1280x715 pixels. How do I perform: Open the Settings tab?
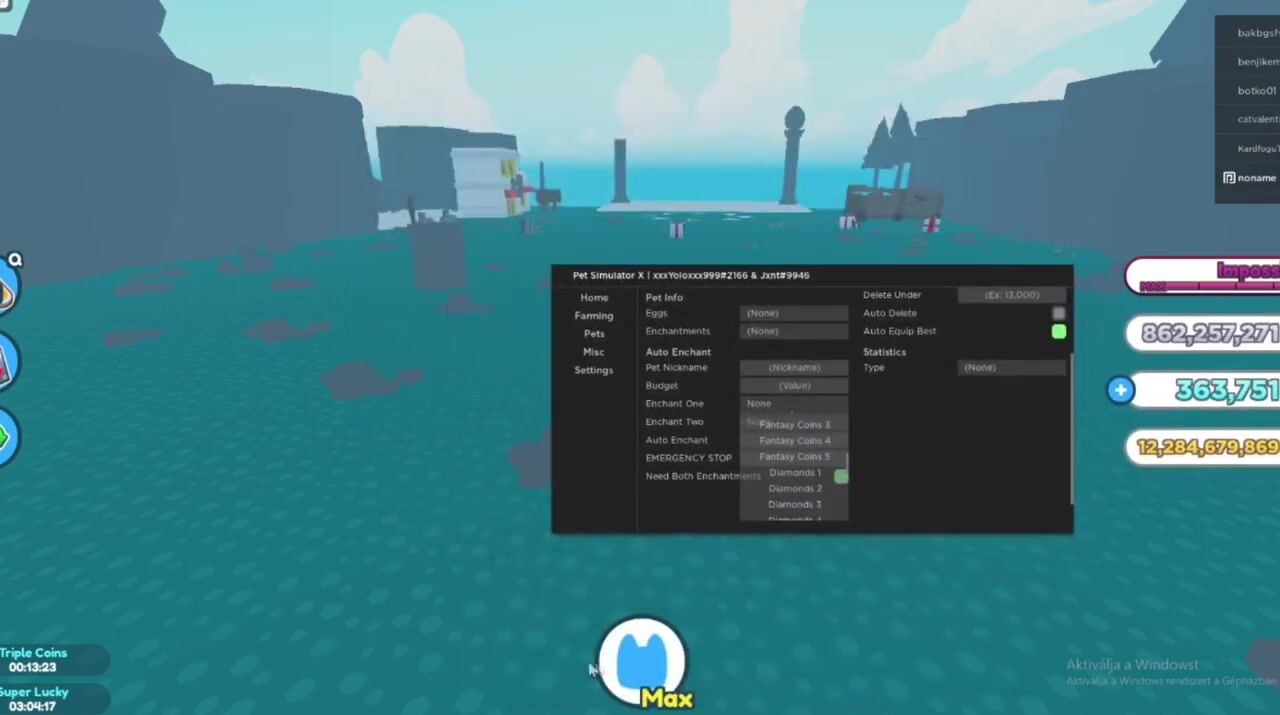(594, 370)
